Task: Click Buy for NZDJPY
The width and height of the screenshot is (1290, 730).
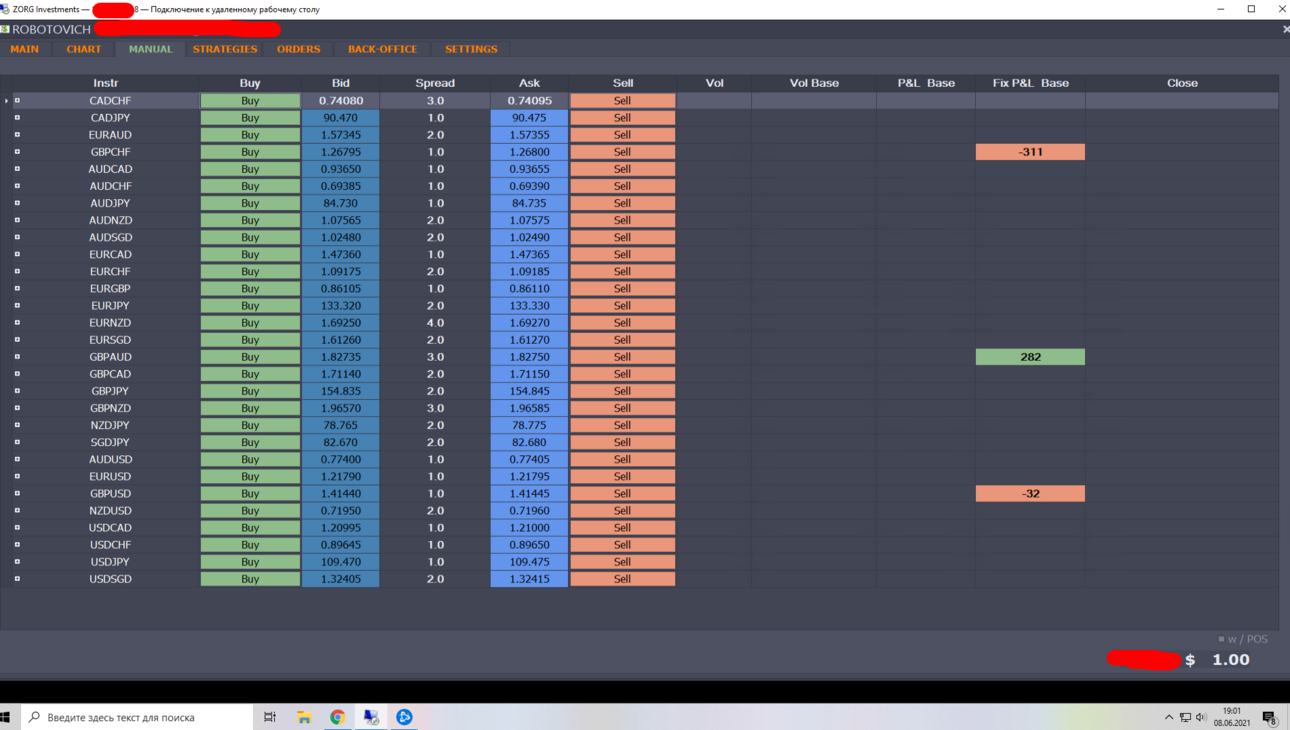Action: tap(250, 425)
